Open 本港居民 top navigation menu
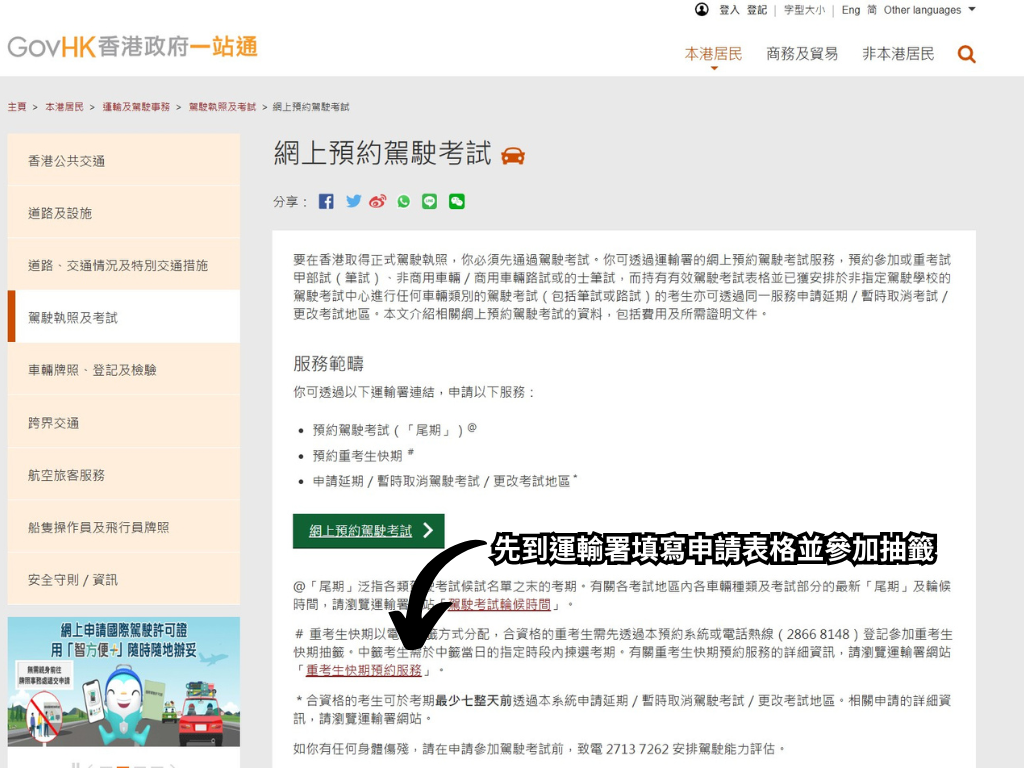The height and width of the screenshot is (768, 1024). click(713, 54)
